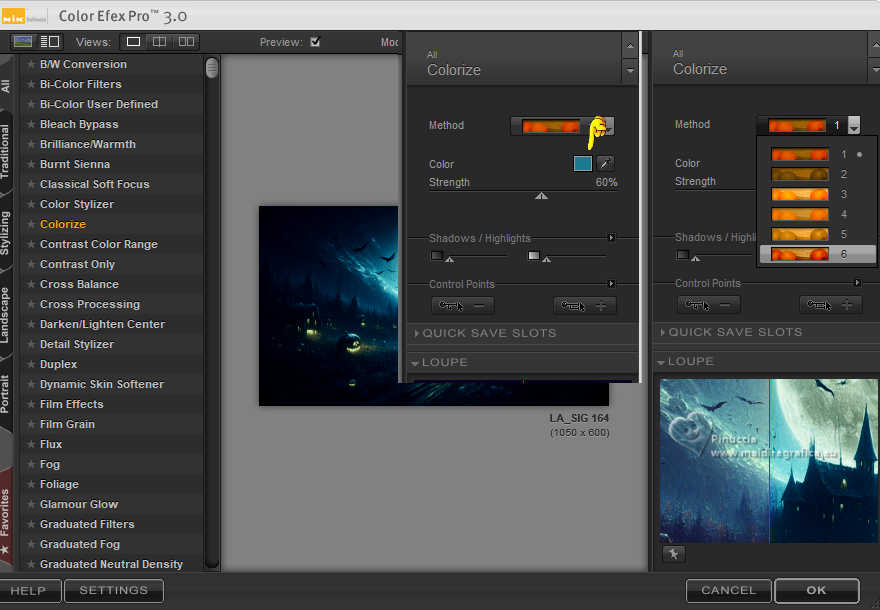Screen dimensions: 880x610
Task: Toggle the Preview checkbox
Action: click(316, 42)
